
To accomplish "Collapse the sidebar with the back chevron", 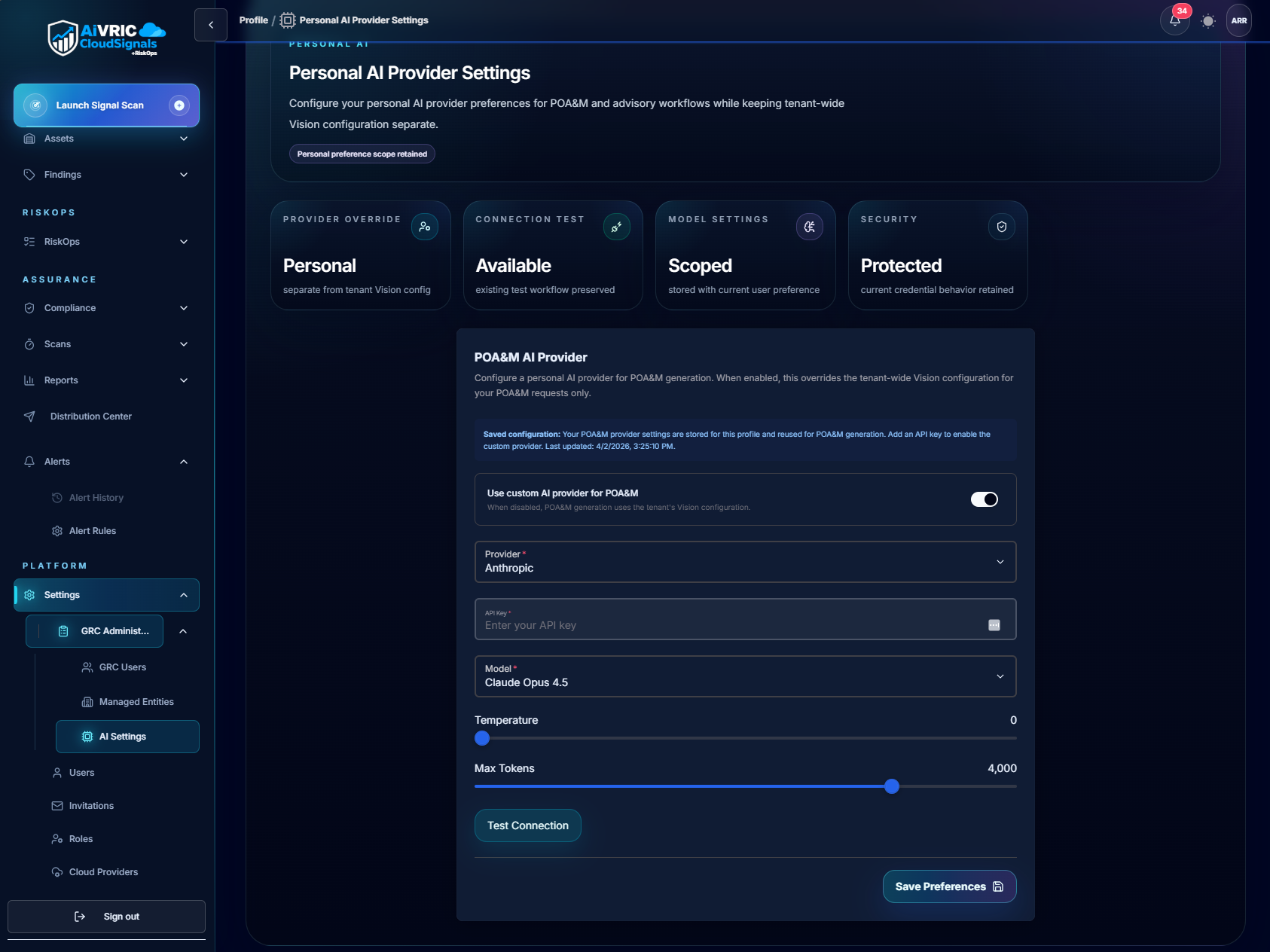I will point(211,25).
